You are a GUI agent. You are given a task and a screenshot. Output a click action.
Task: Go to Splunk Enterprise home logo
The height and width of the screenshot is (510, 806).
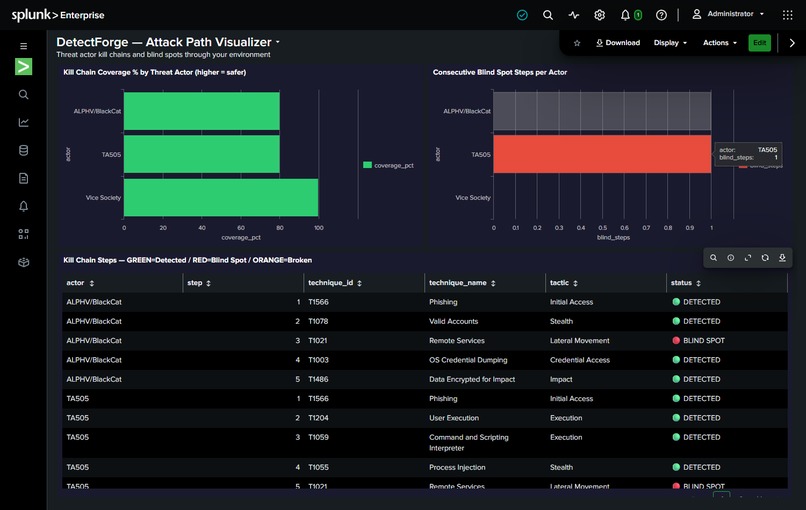(58, 15)
